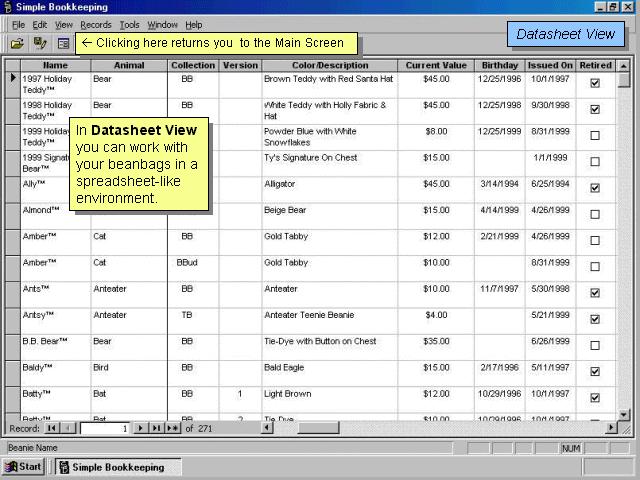
Task: Click the design edit toolbar icon
Action: [x=40, y=43]
